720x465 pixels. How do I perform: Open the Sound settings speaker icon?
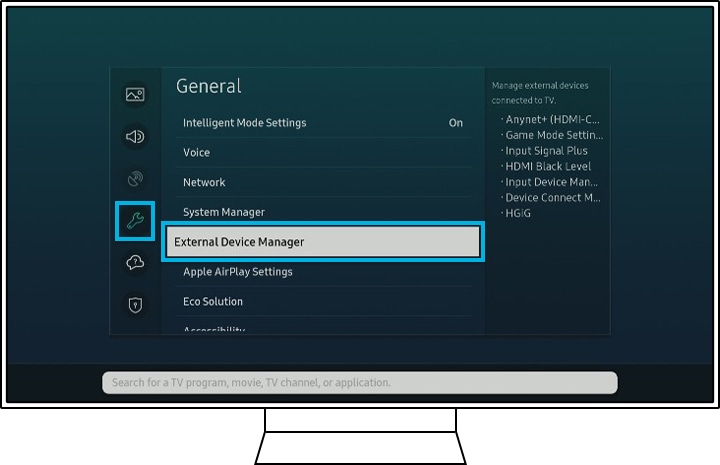(x=135, y=136)
